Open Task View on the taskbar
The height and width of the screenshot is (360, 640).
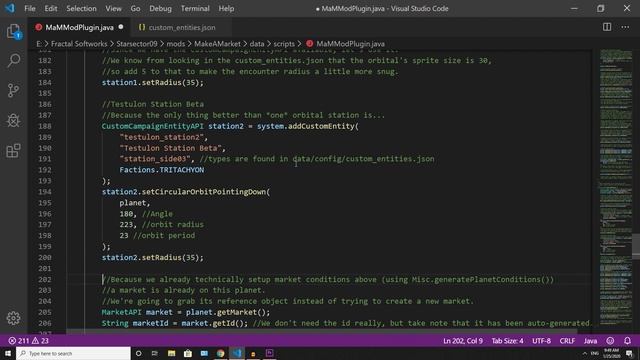(x=155, y=353)
